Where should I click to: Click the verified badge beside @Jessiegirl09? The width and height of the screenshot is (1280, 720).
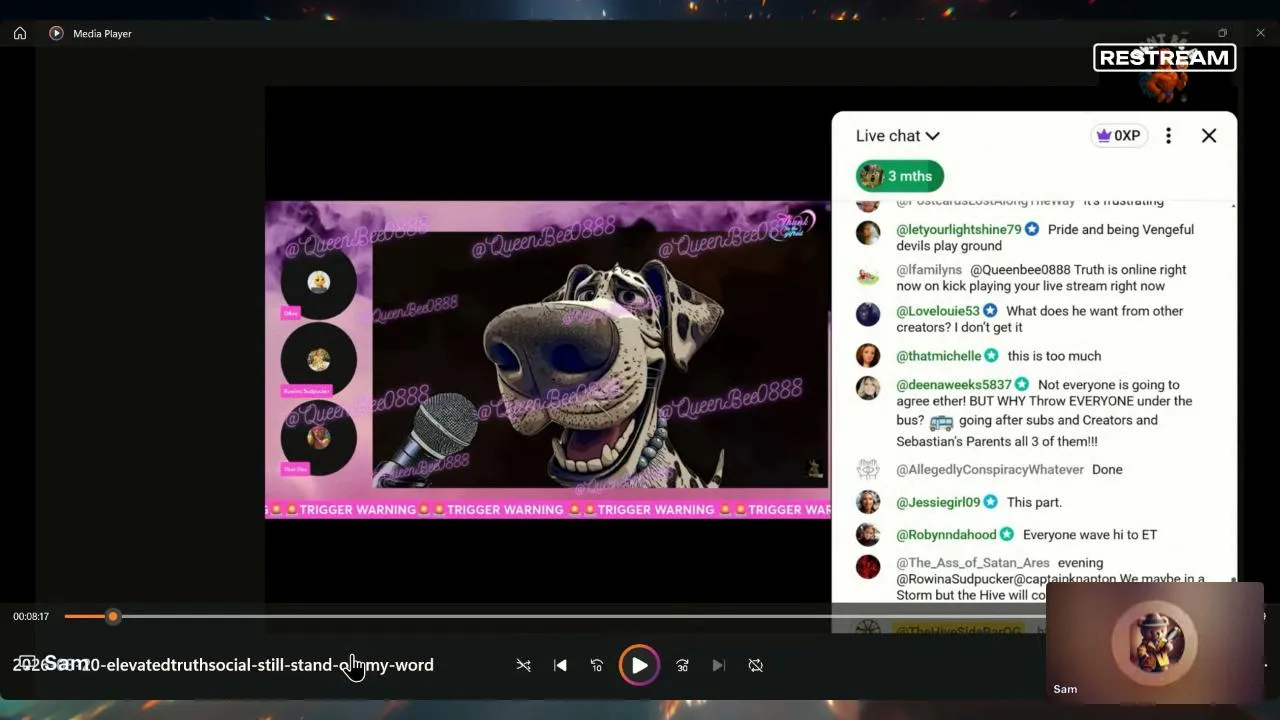click(990, 502)
